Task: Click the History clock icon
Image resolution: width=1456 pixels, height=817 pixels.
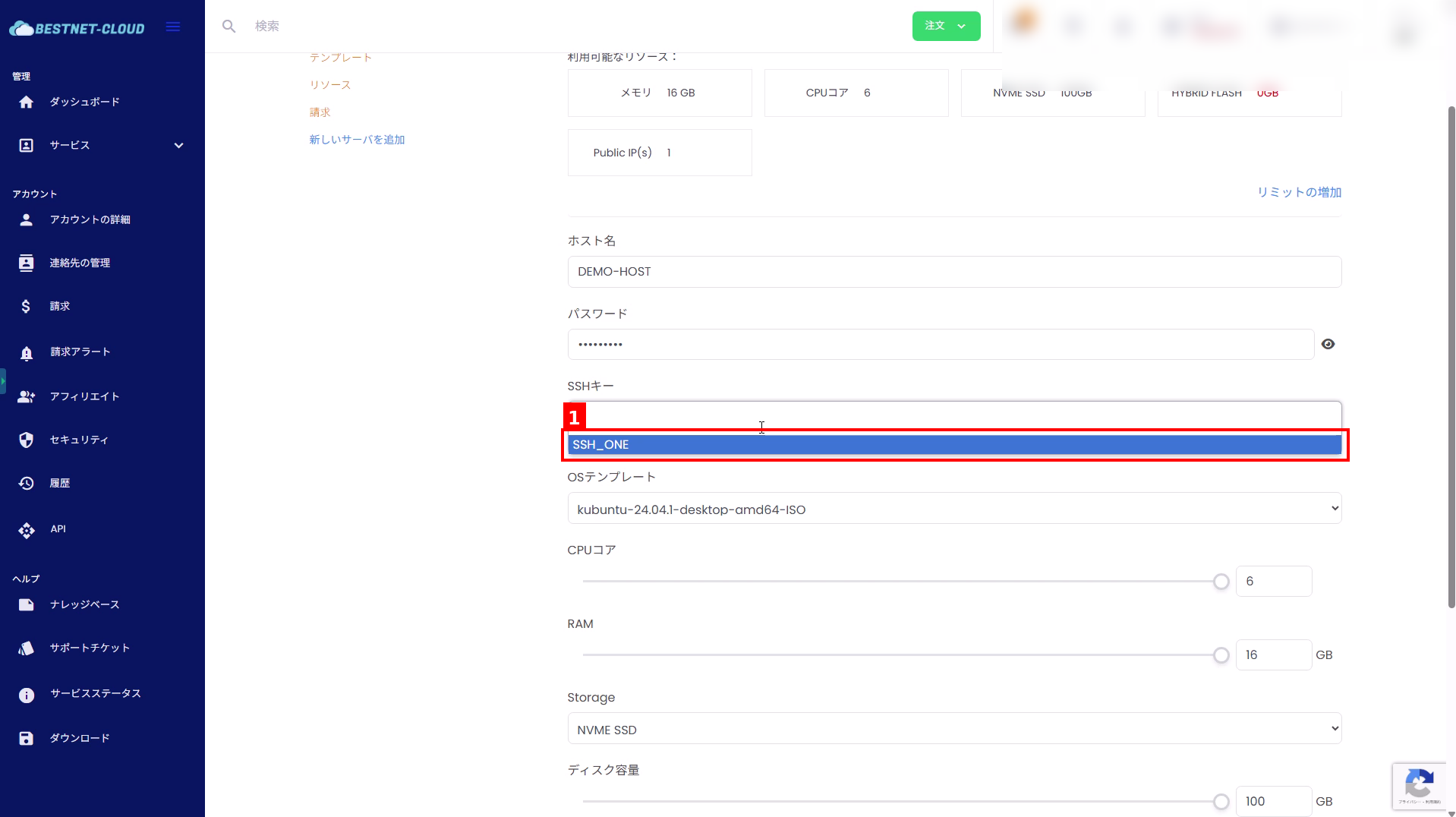Action: tap(27, 484)
